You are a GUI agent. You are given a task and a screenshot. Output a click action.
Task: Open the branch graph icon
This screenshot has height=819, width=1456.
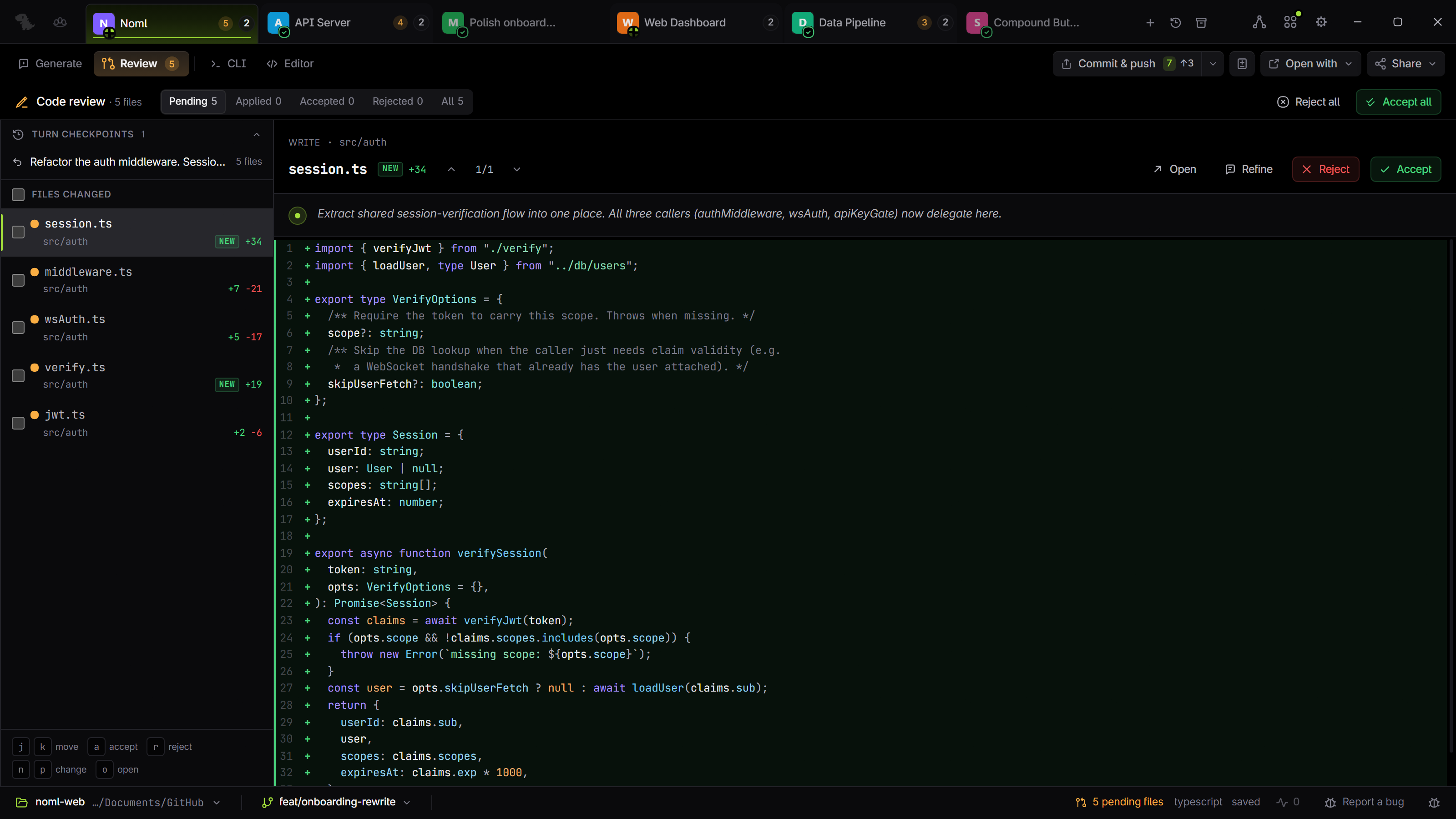(1259, 23)
